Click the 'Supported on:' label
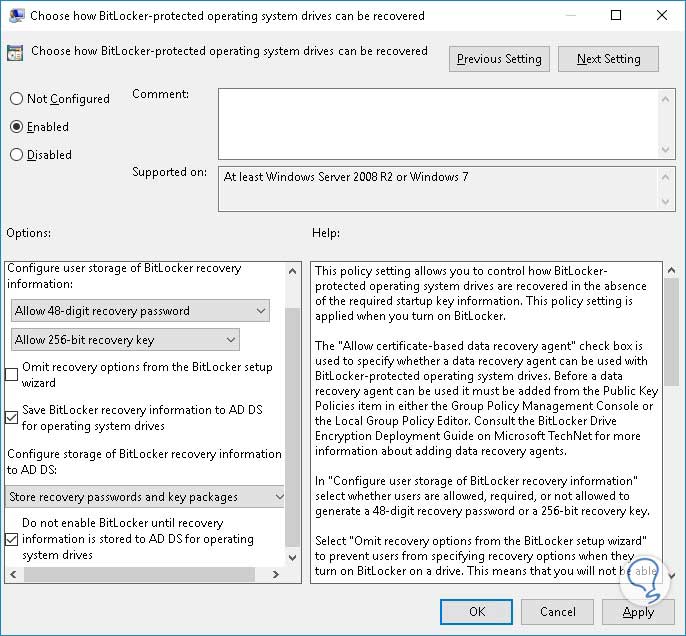This screenshot has height=636, width=686. click(169, 172)
